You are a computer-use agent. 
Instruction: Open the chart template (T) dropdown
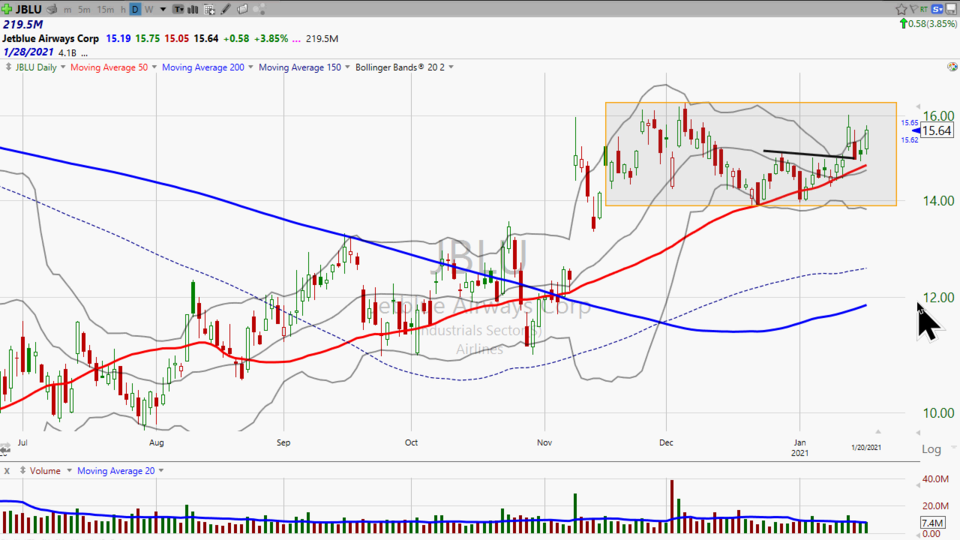[178, 9]
